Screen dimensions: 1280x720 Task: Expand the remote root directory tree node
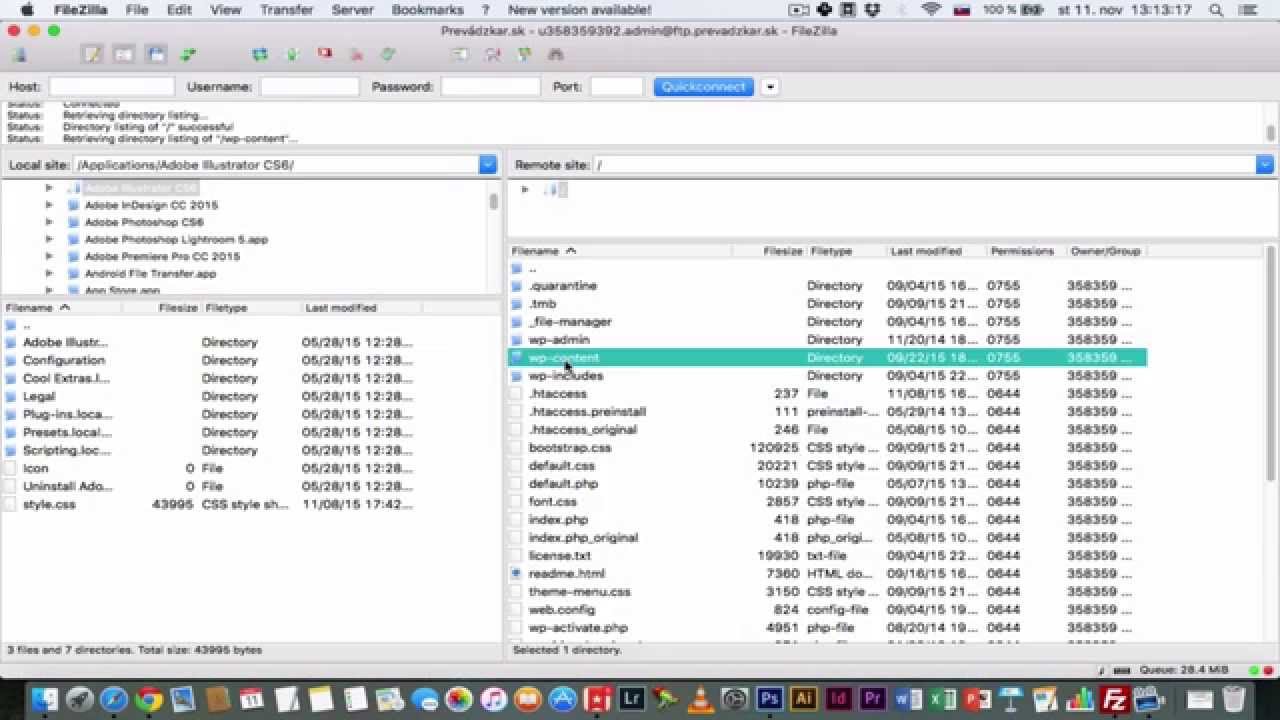[525, 189]
